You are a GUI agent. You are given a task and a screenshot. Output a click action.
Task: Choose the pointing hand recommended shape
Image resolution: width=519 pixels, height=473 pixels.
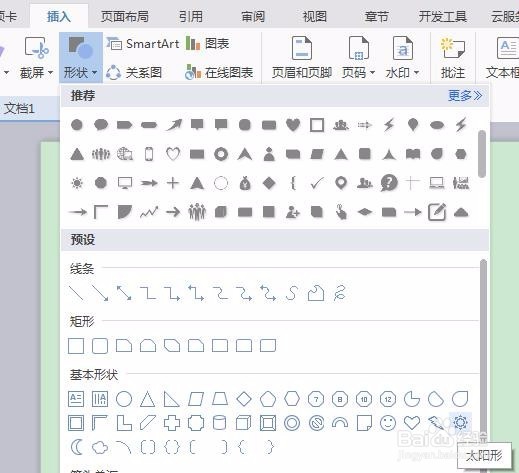tap(341, 212)
